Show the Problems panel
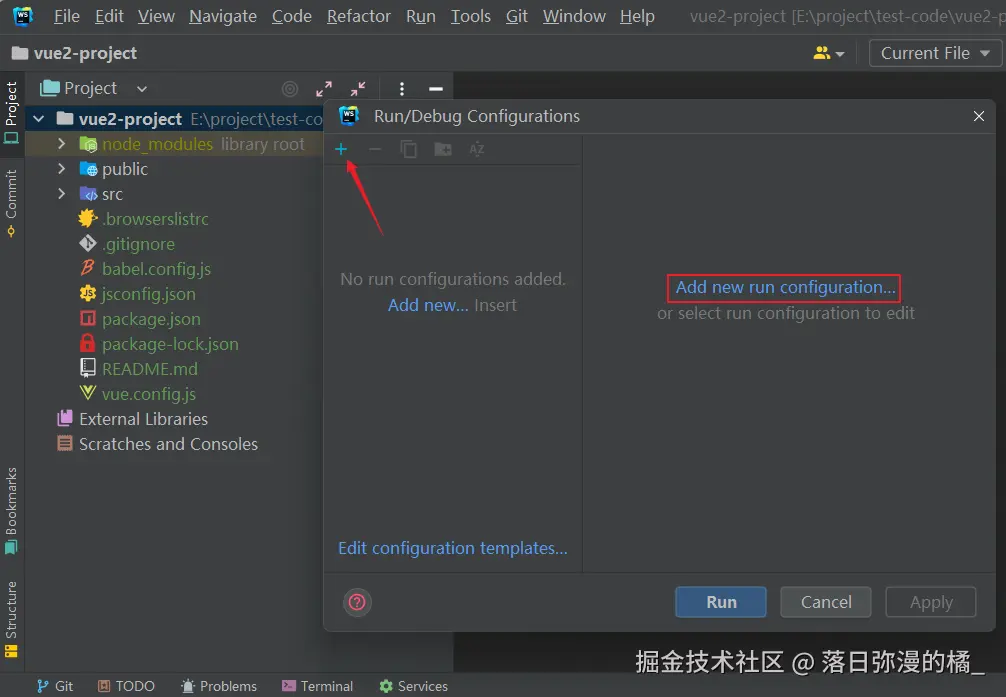The width and height of the screenshot is (1006, 697). [x=219, y=686]
